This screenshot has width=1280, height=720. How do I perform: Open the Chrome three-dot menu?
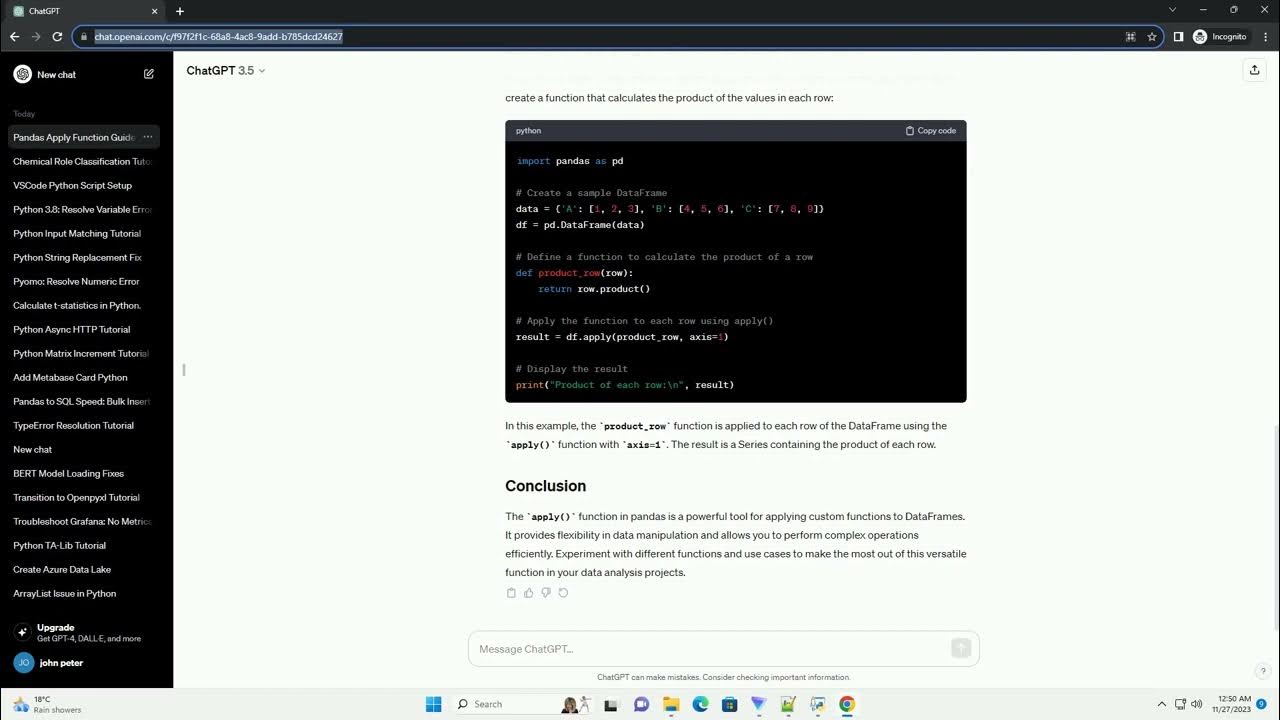(1265, 36)
